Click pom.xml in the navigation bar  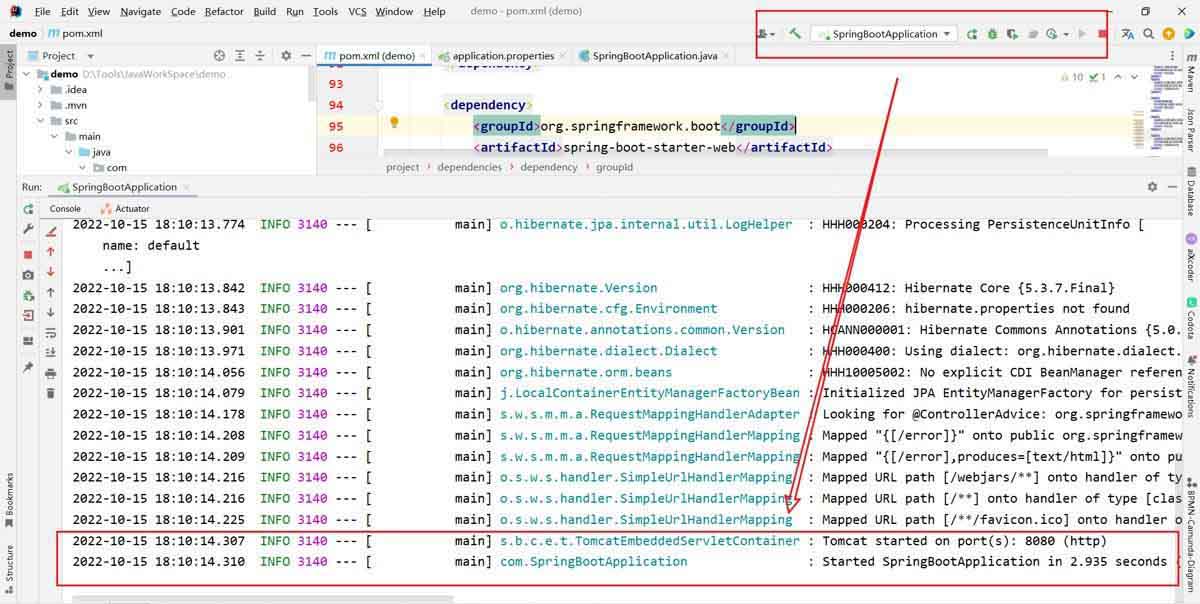pos(75,33)
